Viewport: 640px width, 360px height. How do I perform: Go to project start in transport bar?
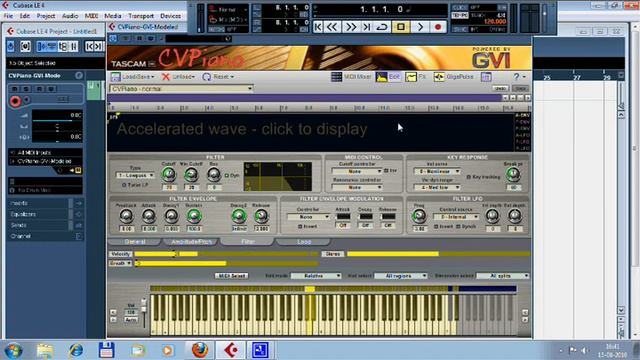pyautogui.click(x=318, y=27)
